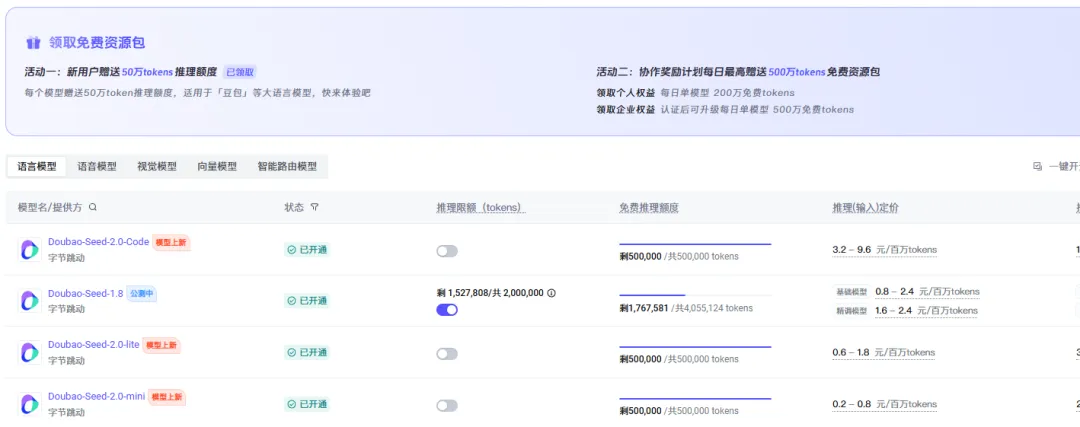Click the Doubao-Seed-2.0-mini model logo
This screenshot has height=427, width=1080.
tap(30, 404)
